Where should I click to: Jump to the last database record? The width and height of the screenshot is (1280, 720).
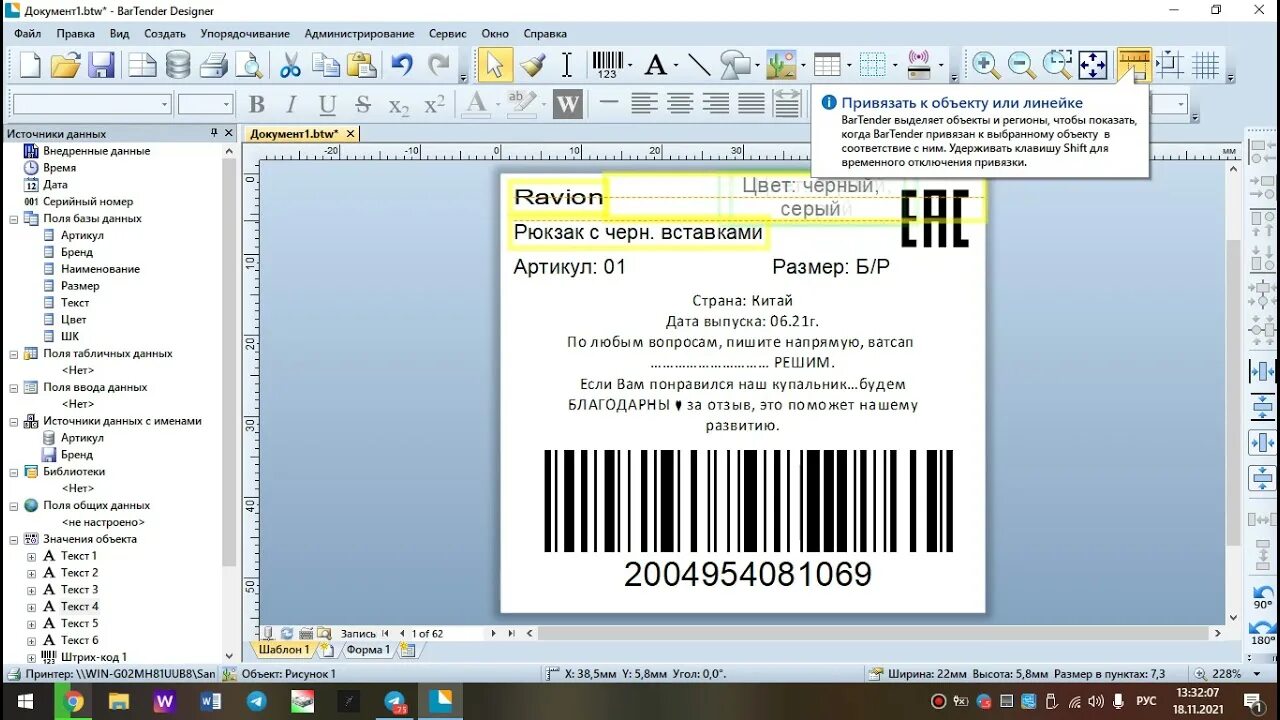(512, 633)
